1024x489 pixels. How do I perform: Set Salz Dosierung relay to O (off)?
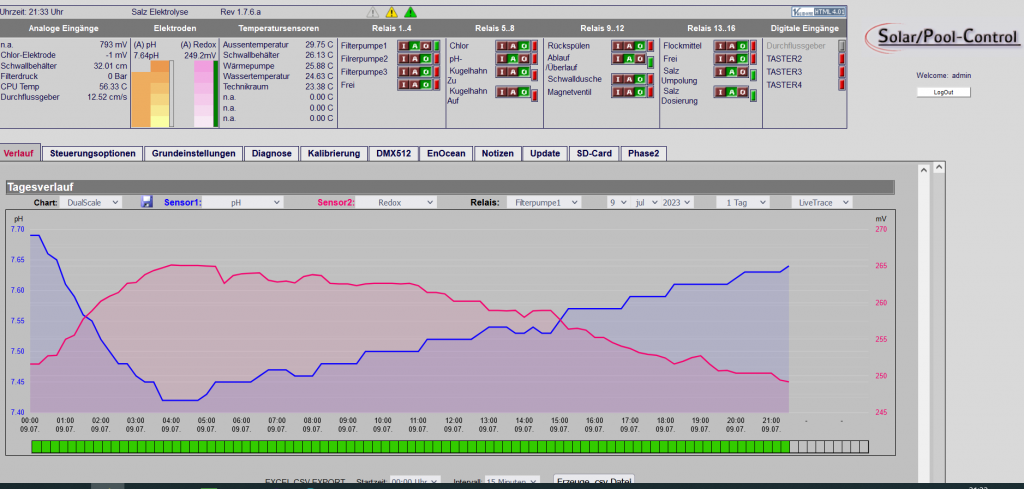point(743,92)
